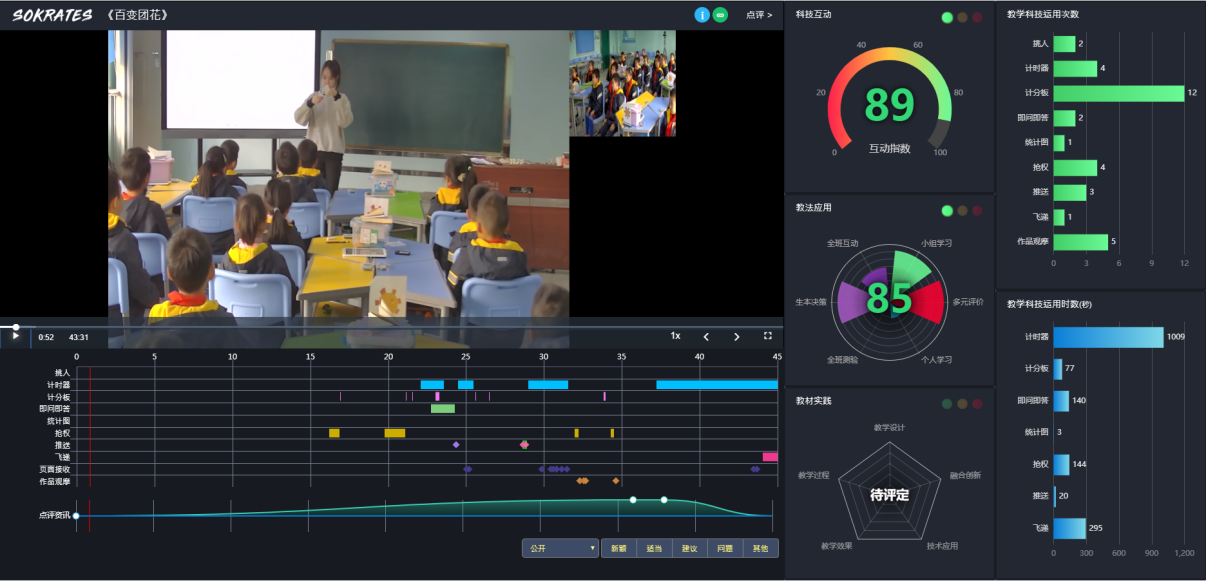1206x581 pixels.
Task: Click the blue info icon
Action: pyautogui.click(x=702, y=15)
